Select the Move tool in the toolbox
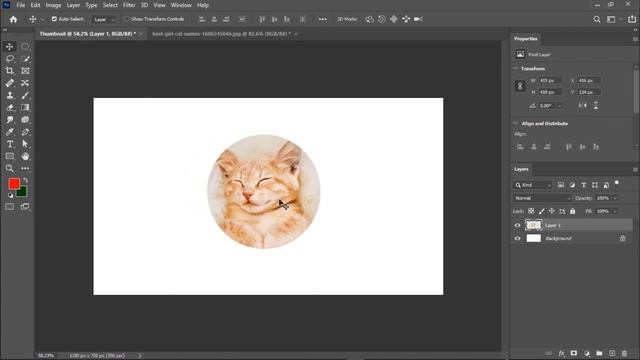The width and height of the screenshot is (640, 360). (9, 47)
